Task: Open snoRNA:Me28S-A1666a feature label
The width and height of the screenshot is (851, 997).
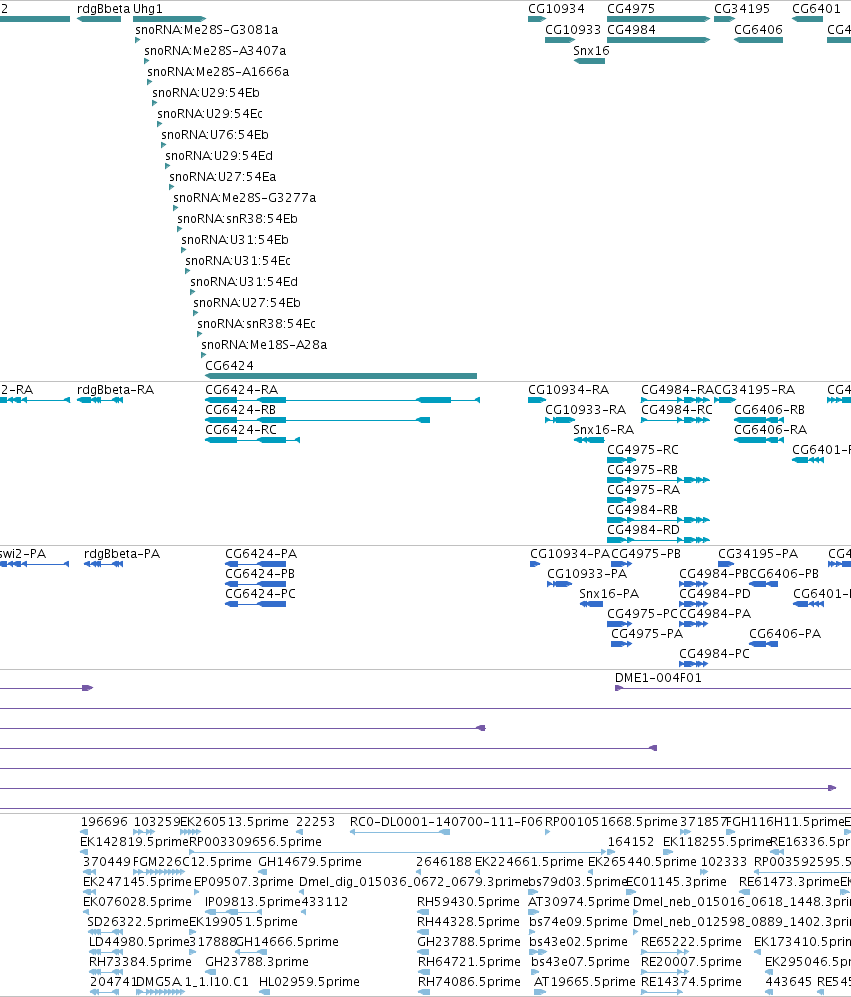Action: (218, 72)
